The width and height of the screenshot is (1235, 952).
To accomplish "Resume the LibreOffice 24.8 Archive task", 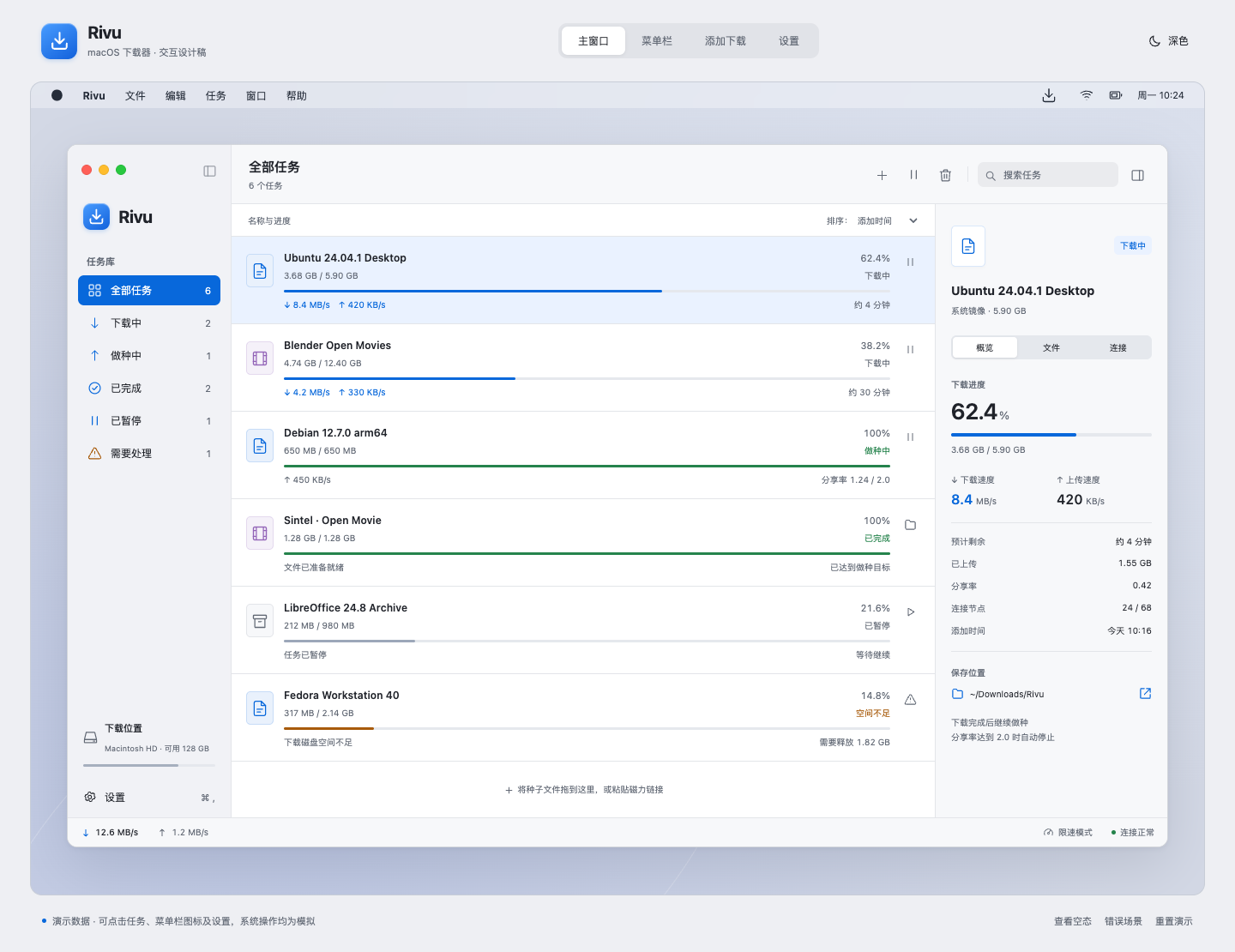I will (x=911, y=612).
